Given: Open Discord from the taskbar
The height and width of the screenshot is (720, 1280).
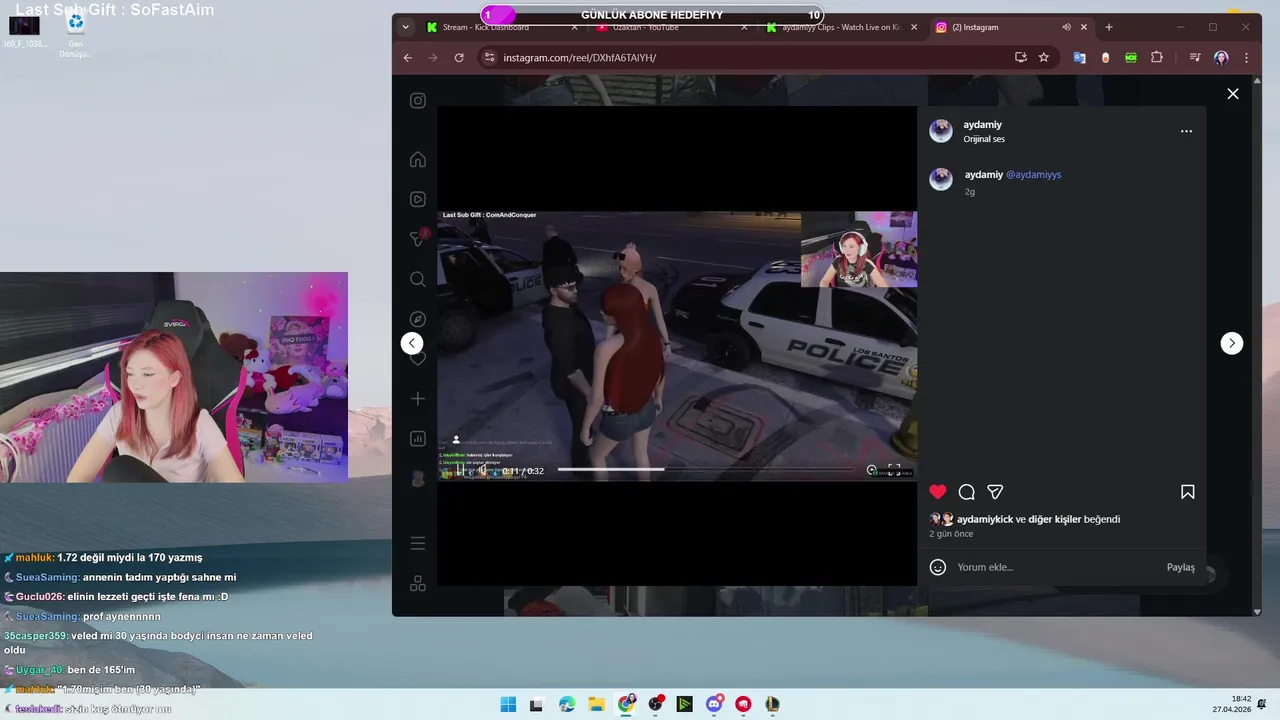Looking at the screenshot, I should [714, 704].
